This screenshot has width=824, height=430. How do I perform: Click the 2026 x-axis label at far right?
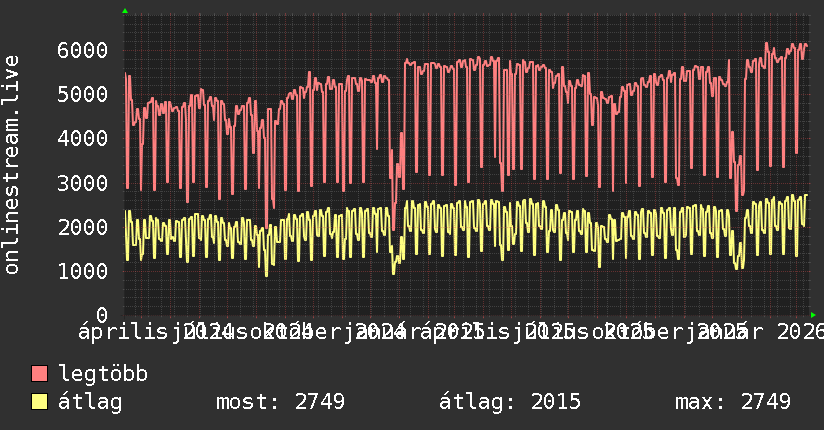click(800, 332)
